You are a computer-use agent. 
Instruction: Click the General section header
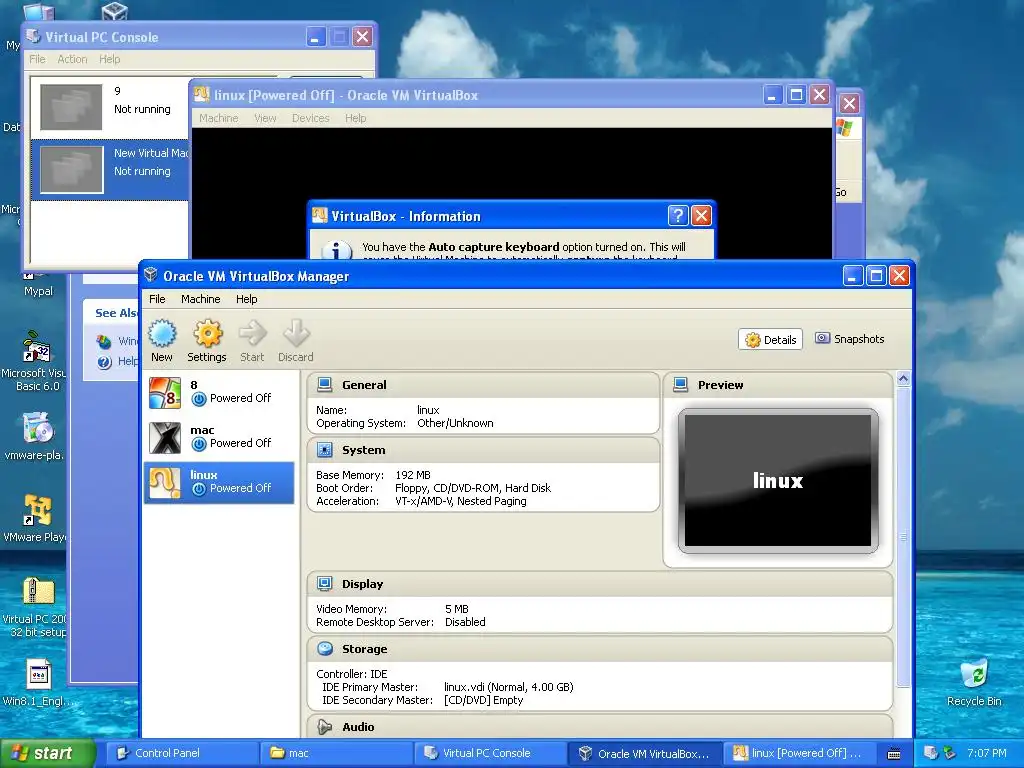point(483,385)
